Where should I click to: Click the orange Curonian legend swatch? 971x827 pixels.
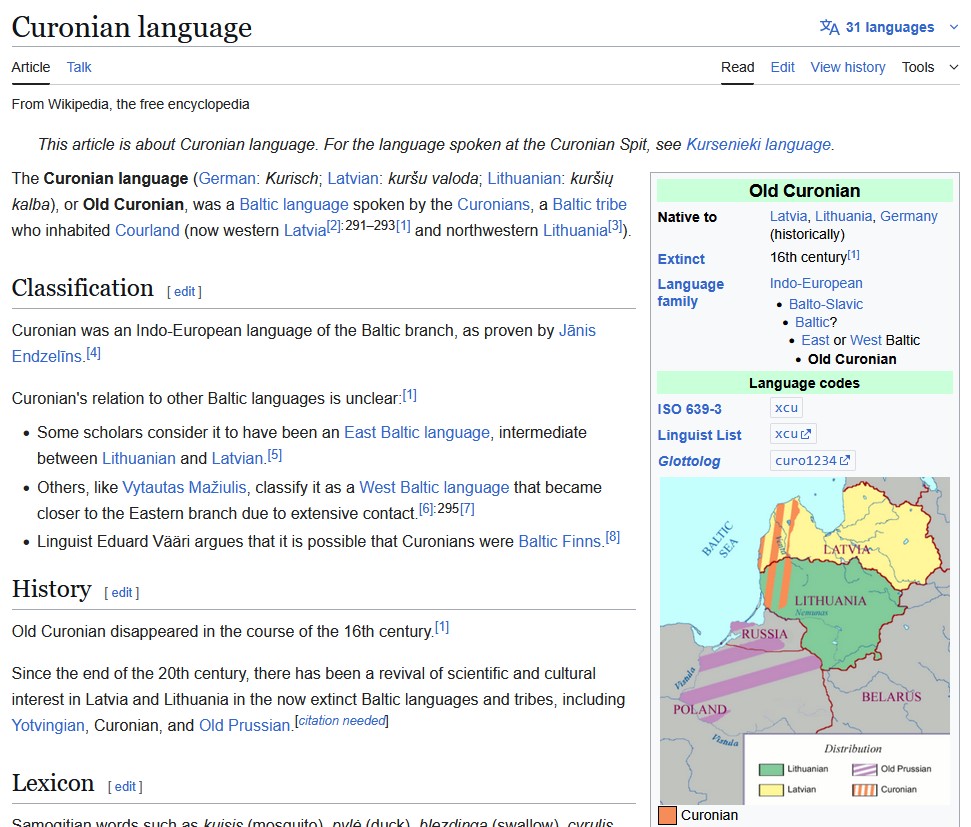point(667,815)
